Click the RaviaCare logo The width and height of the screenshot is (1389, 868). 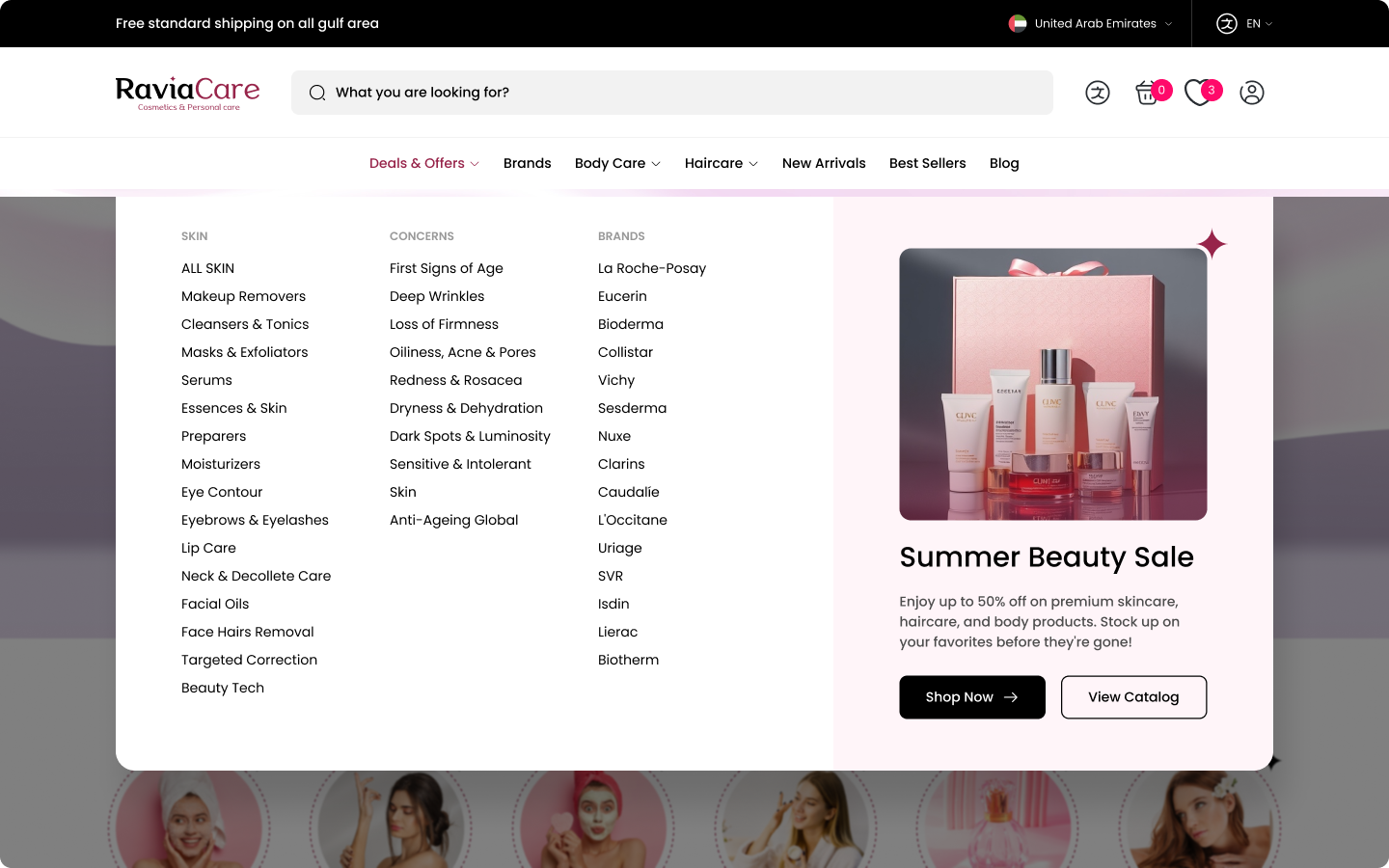(x=187, y=93)
